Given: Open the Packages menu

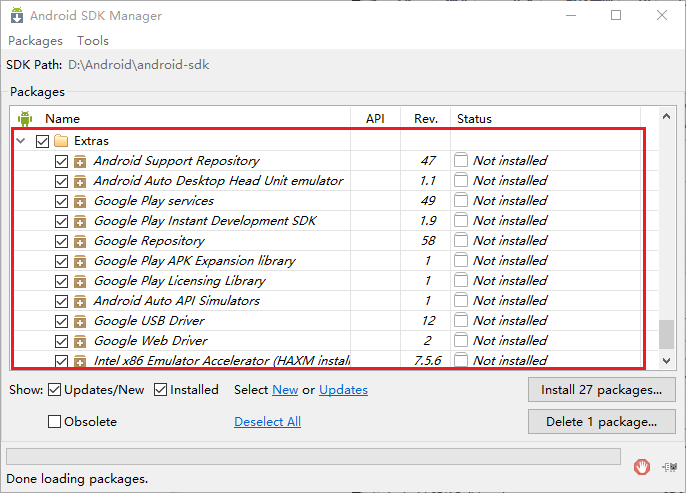Looking at the screenshot, I should pyautogui.click(x=35, y=41).
